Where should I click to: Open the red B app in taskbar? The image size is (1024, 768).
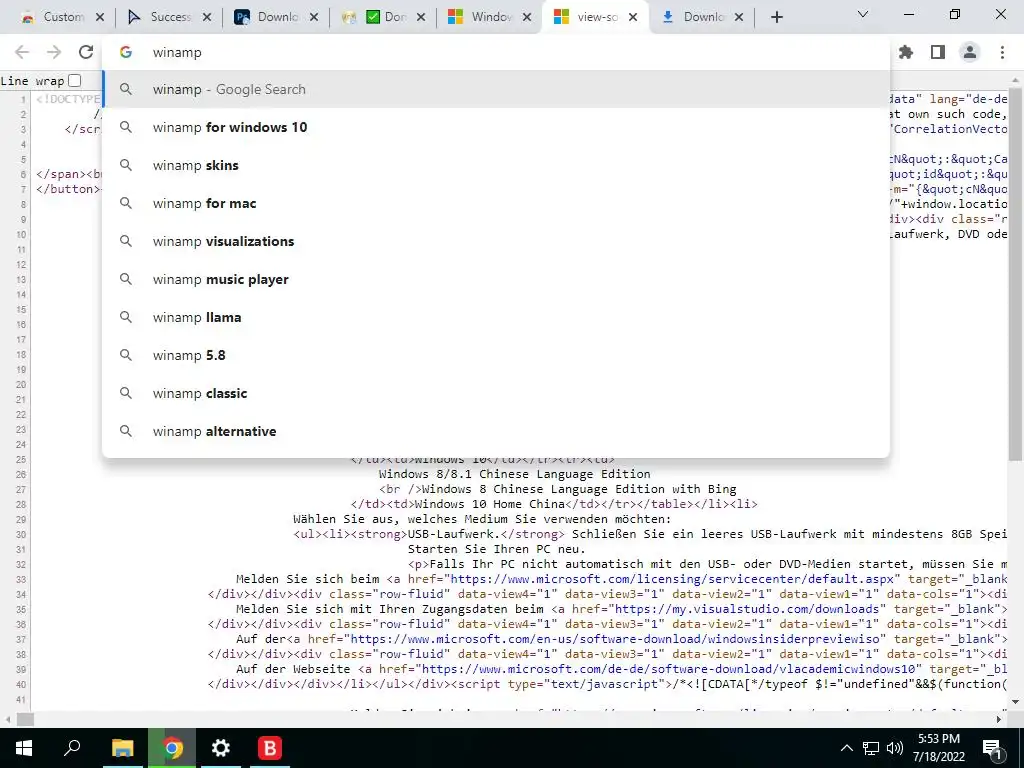[270, 748]
